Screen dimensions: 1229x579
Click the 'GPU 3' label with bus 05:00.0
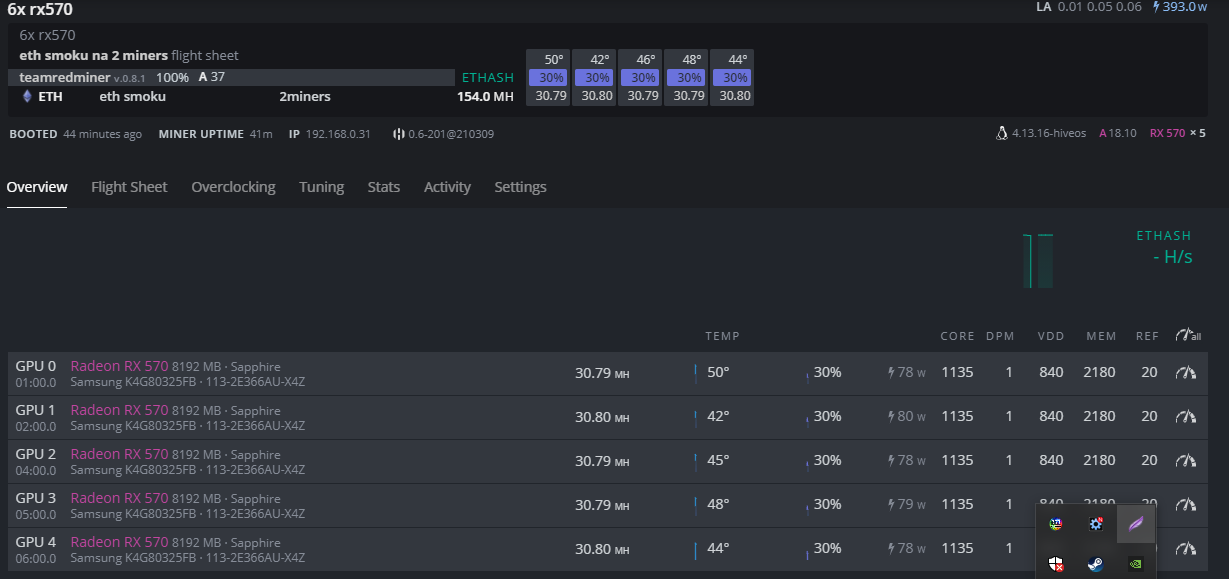point(36,505)
